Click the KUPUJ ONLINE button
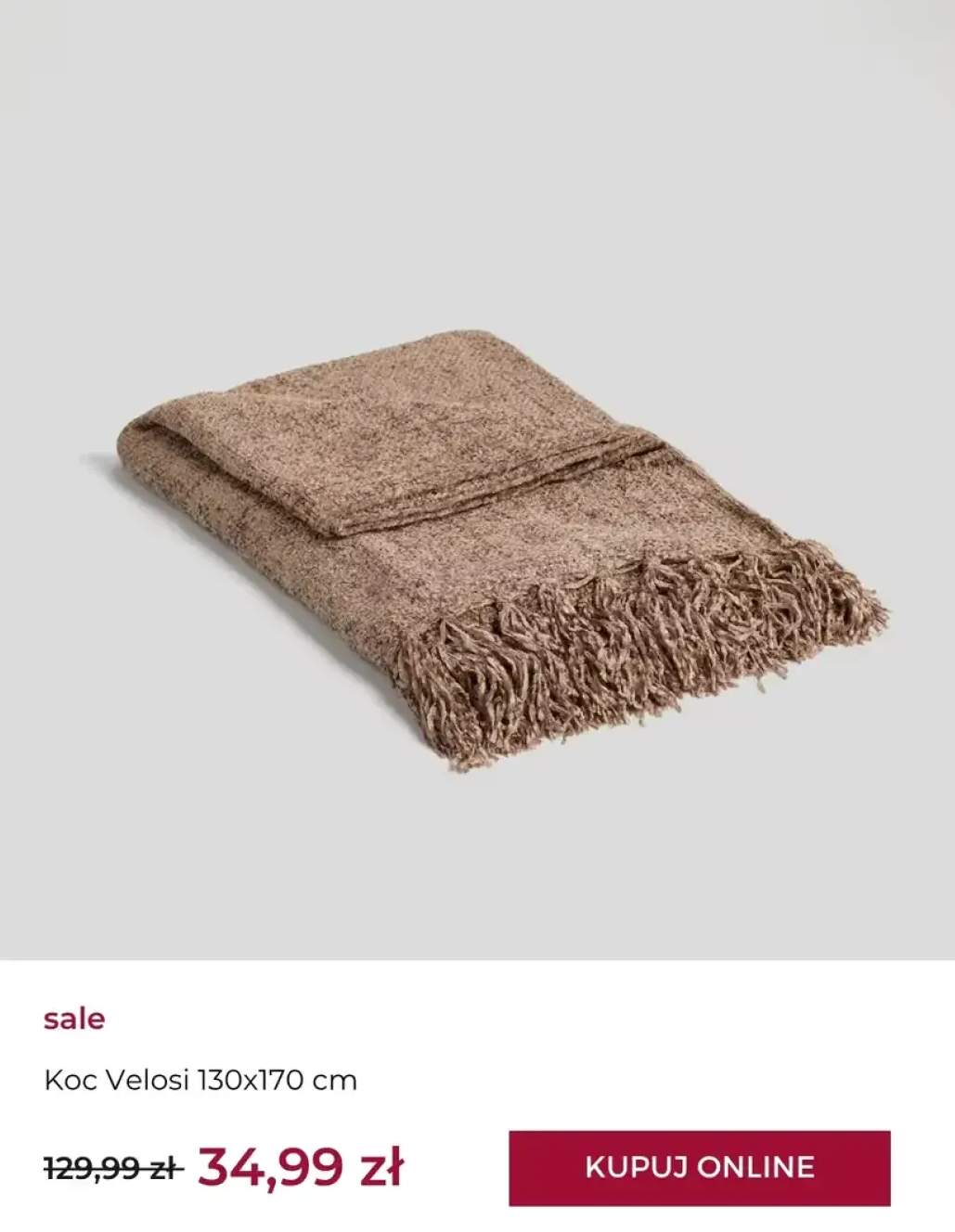The image size is (955, 1232). (x=699, y=1167)
